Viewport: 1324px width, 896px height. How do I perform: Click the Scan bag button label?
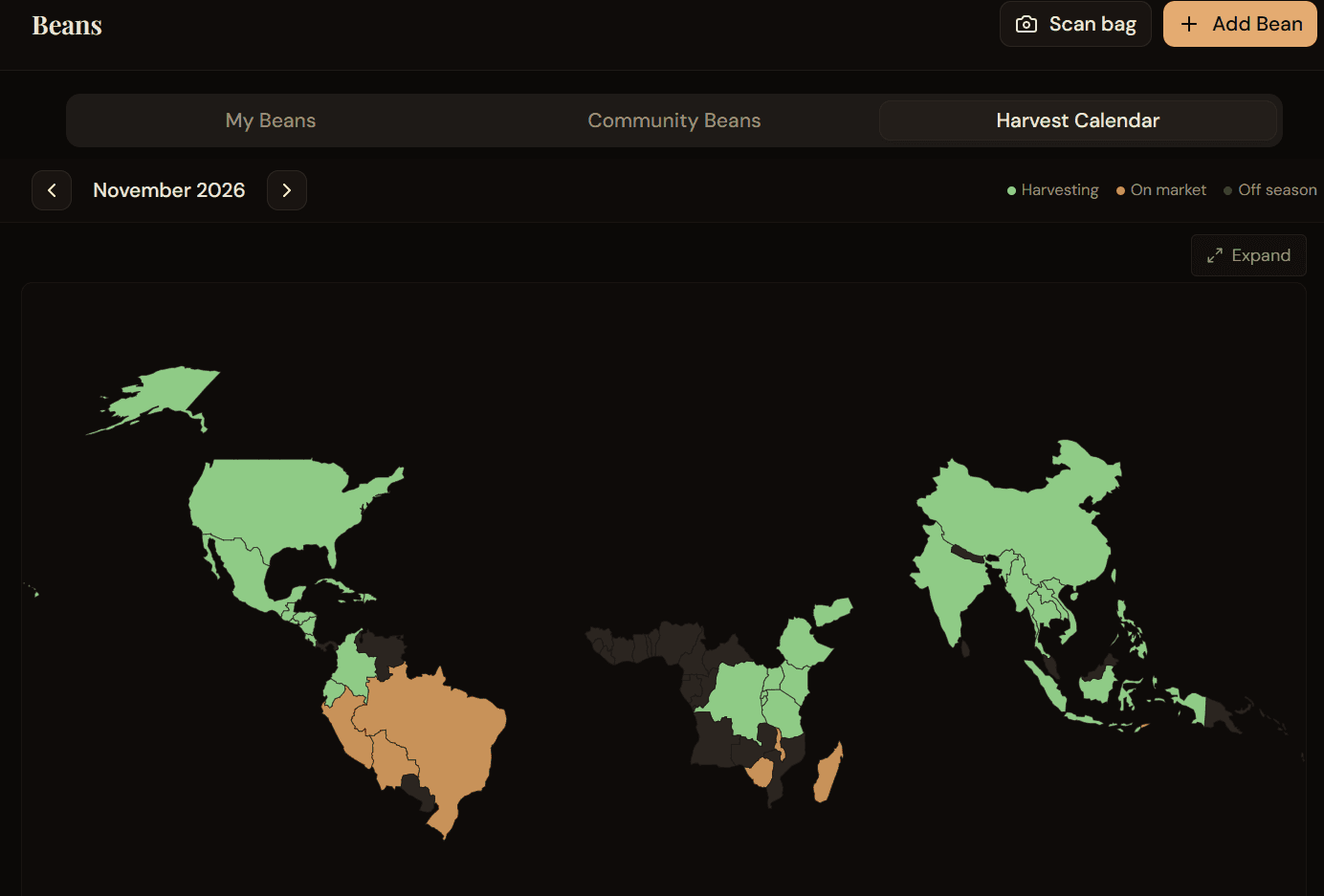click(1092, 24)
